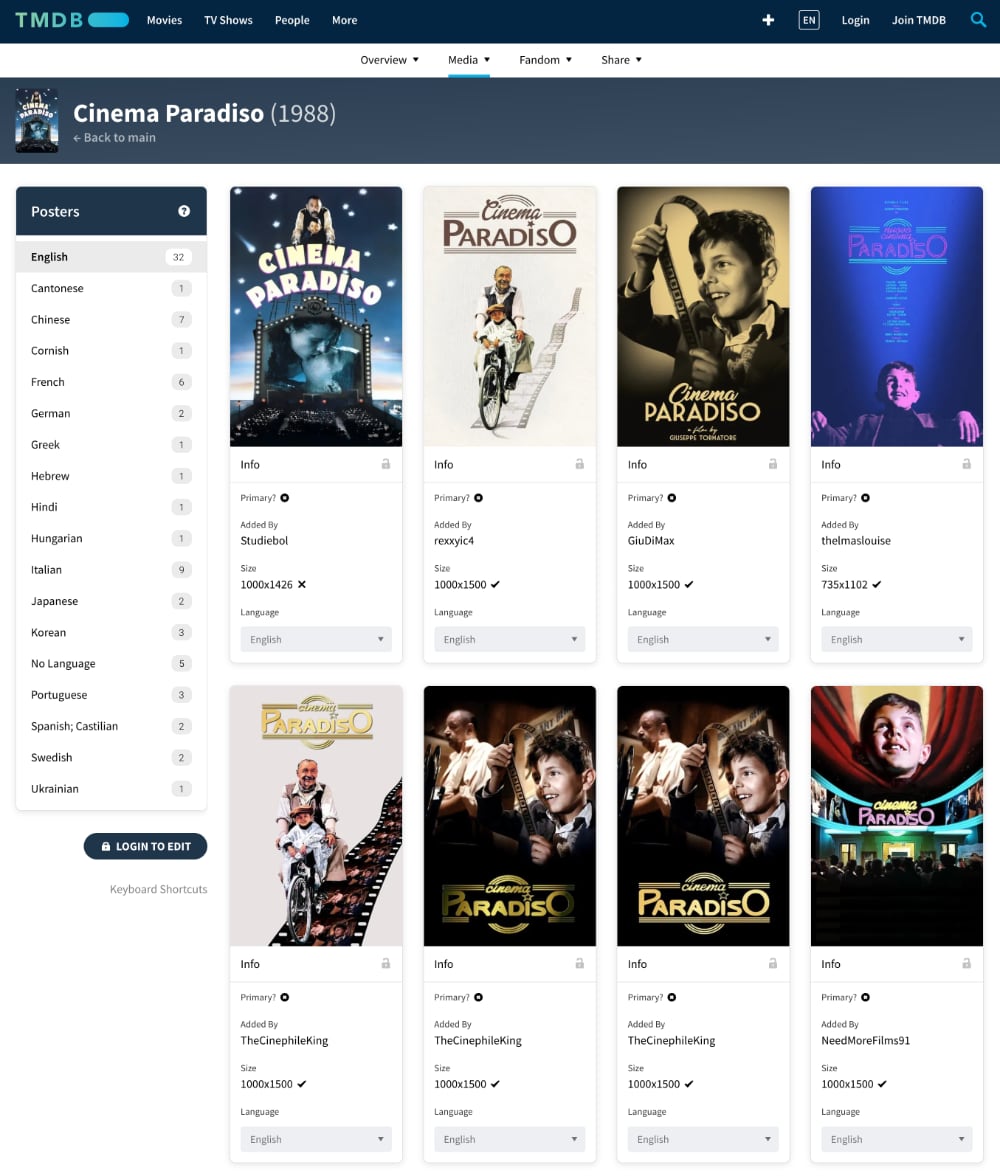Open the poster added by Studiebol
Image resolution: width=1000 pixels, height=1176 pixels.
point(316,316)
